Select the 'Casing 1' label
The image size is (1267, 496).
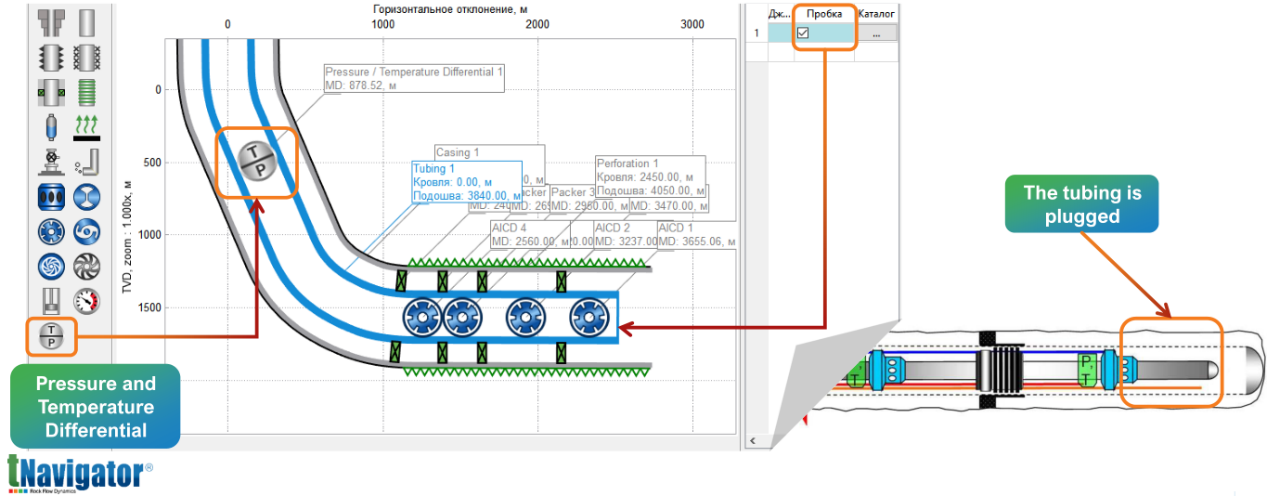pyautogui.click(x=458, y=153)
